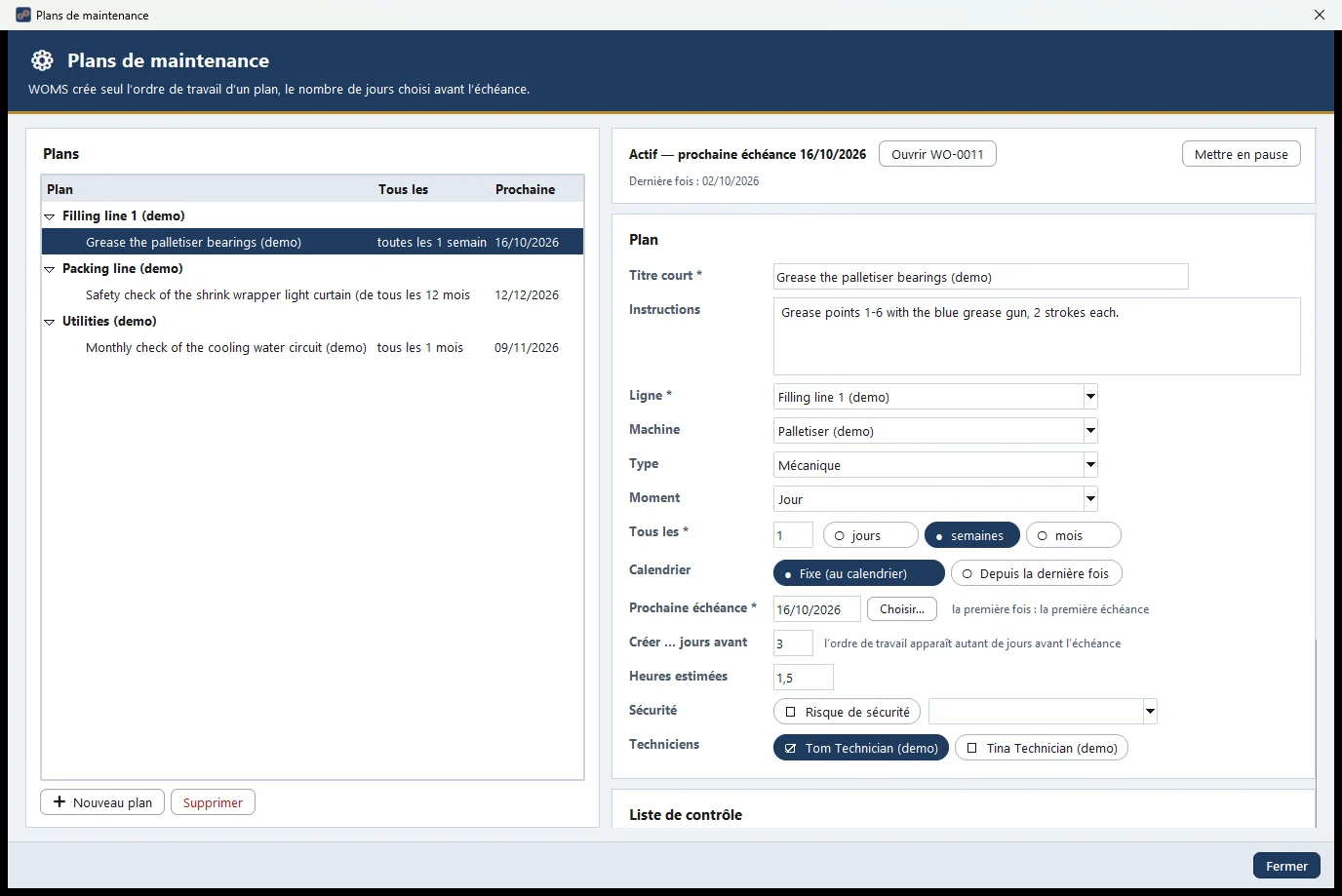
Task: Click the Heures estimées field
Action: coord(803,678)
